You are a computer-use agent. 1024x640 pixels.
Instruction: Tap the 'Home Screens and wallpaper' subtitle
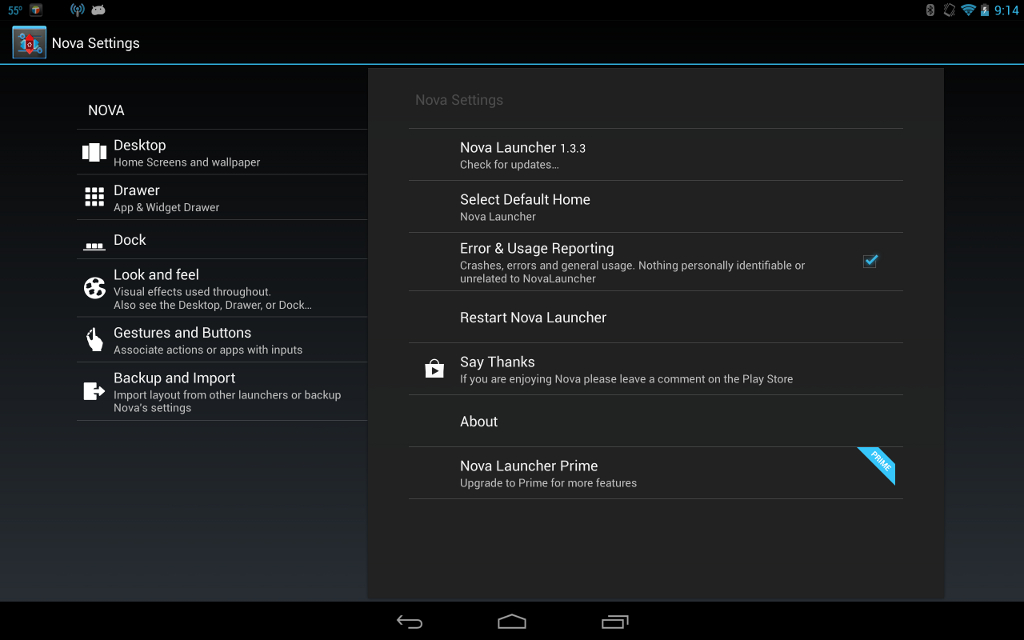pyautogui.click(x=187, y=162)
